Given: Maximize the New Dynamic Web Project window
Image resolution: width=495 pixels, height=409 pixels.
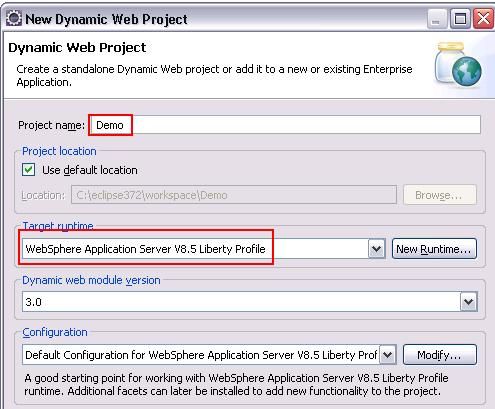Looking at the screenshot, I should click(x=460, y=19).
